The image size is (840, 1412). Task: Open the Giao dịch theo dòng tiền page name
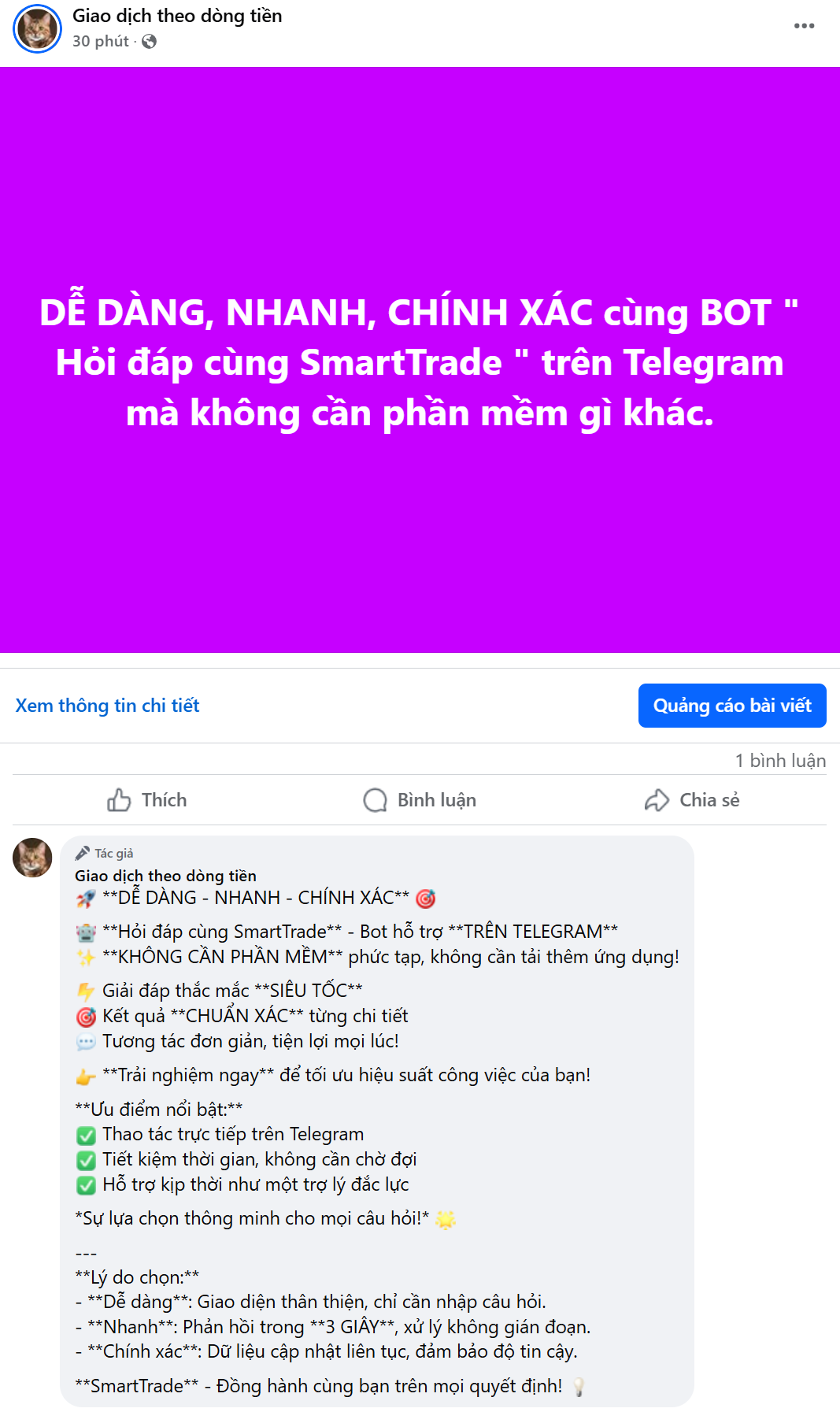tap(177, 16)
